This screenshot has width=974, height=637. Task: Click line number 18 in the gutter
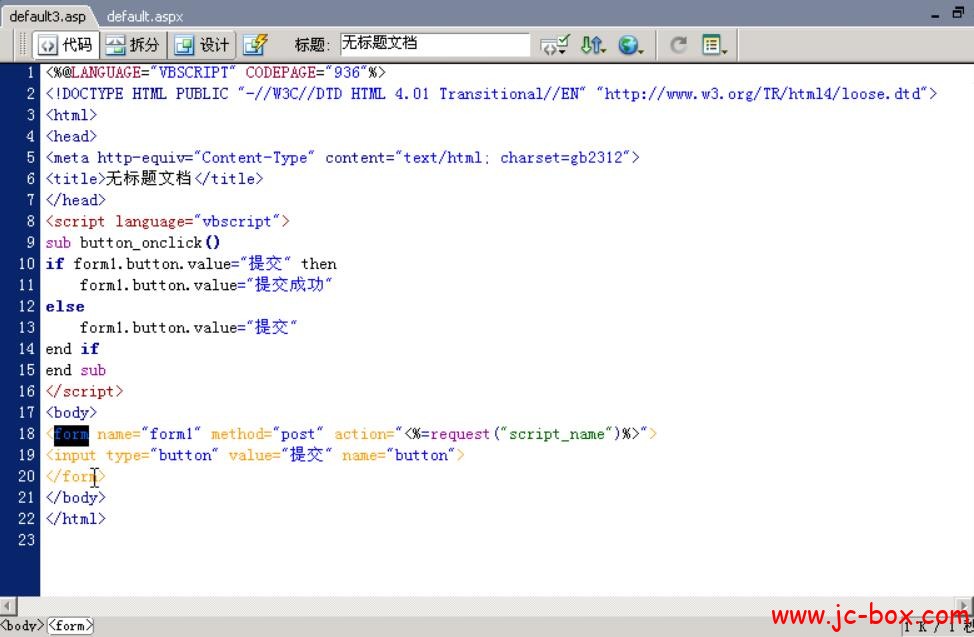[26, 434]
